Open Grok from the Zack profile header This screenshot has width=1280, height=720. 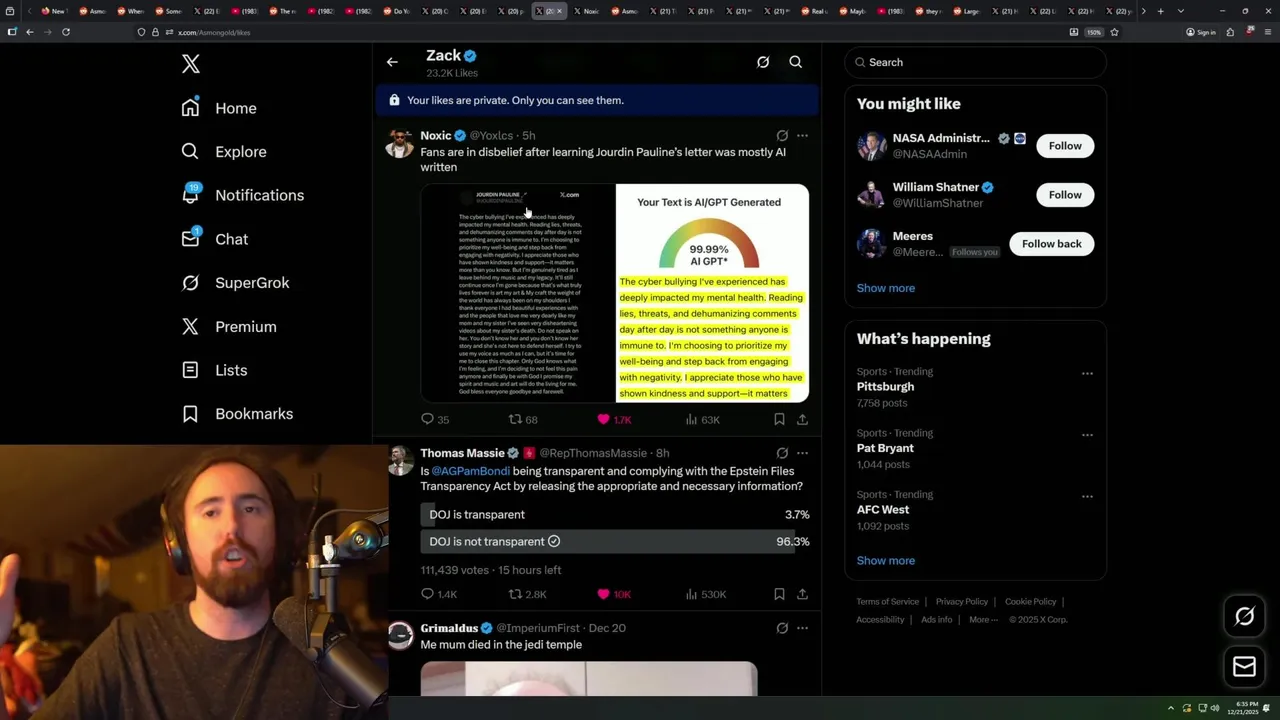[x=763, y=62]
